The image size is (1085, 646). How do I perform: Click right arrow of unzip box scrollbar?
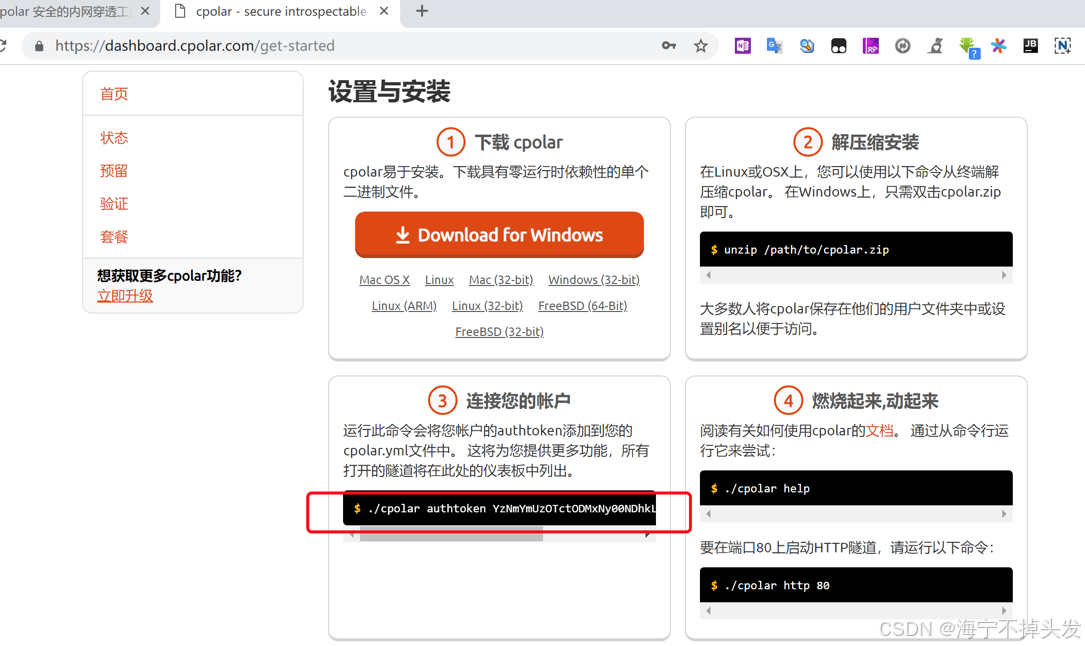1004,275
